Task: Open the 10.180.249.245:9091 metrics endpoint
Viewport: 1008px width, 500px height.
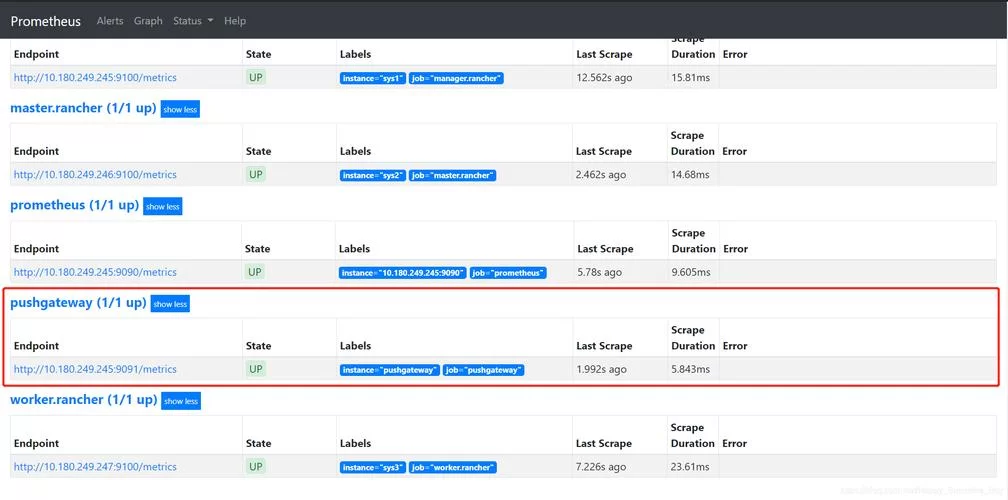Action: click(x=95, y=370)
